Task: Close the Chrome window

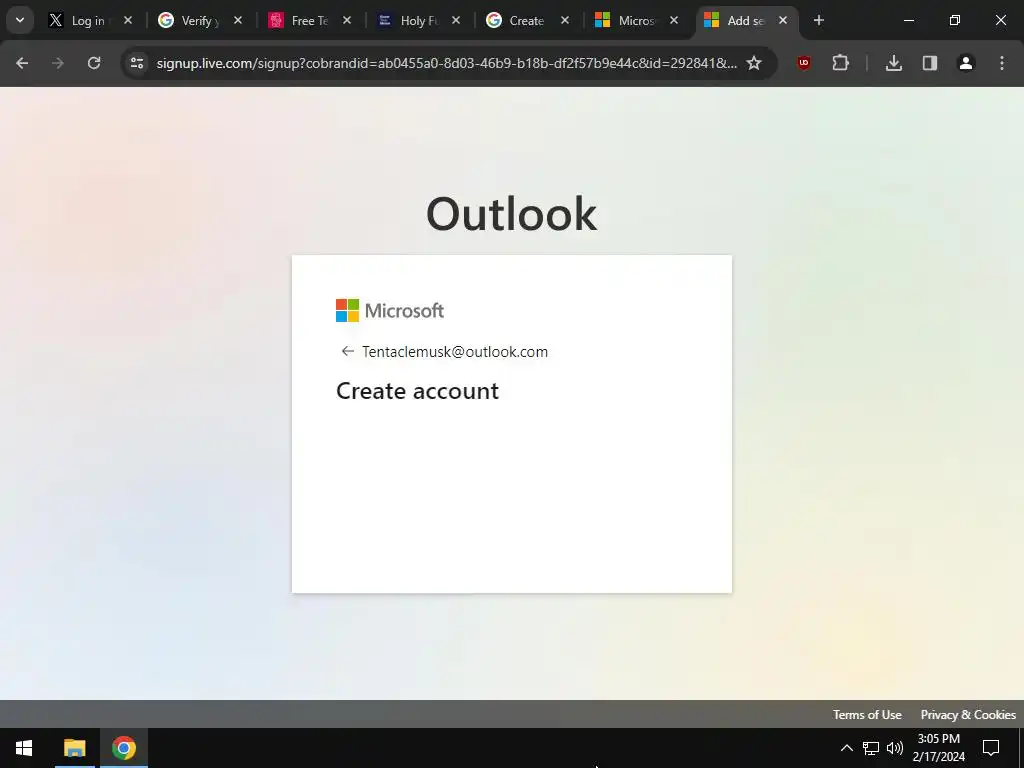Action: tap(1000, 20)
